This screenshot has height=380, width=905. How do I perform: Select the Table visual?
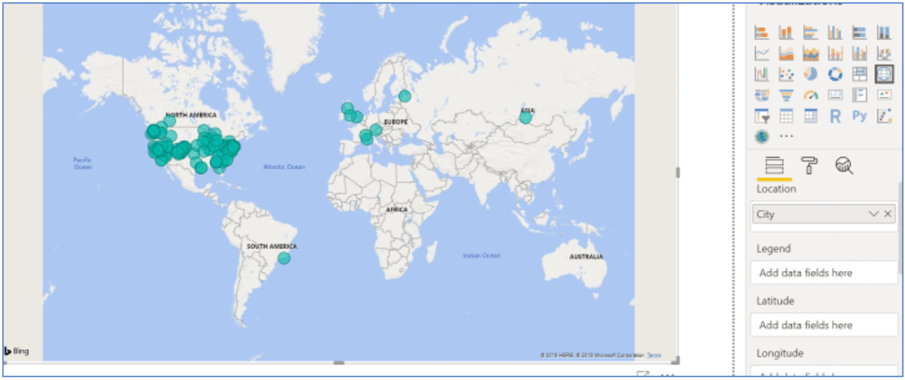point(786,116)
